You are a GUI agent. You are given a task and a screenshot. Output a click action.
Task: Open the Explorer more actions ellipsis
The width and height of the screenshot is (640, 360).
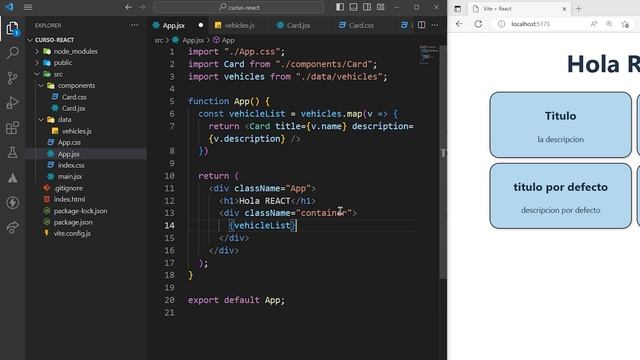(134, 25)
